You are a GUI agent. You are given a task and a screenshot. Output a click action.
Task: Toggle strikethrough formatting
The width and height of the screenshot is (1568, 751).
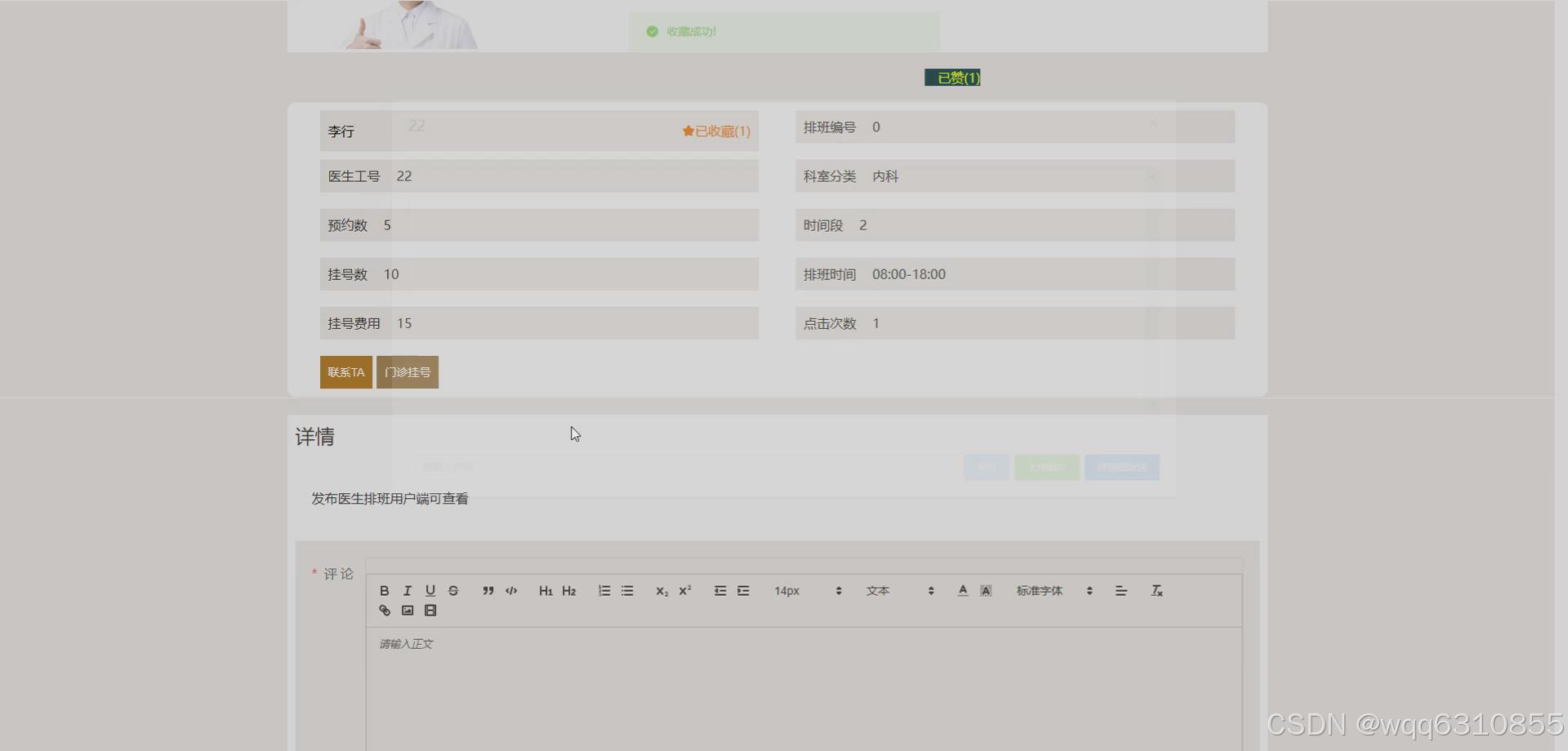(453, 591)
